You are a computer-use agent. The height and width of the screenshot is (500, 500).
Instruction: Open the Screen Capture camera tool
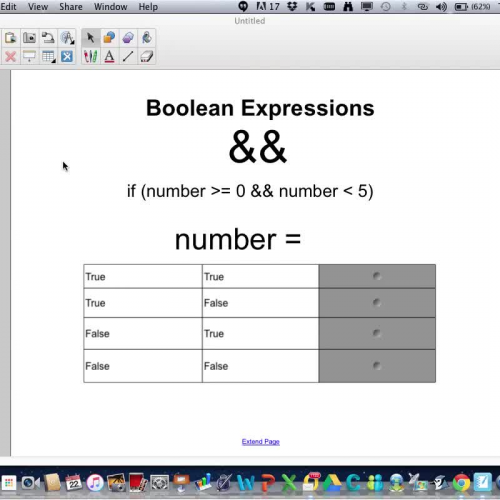pyautogui.click(x=29, y=38)
